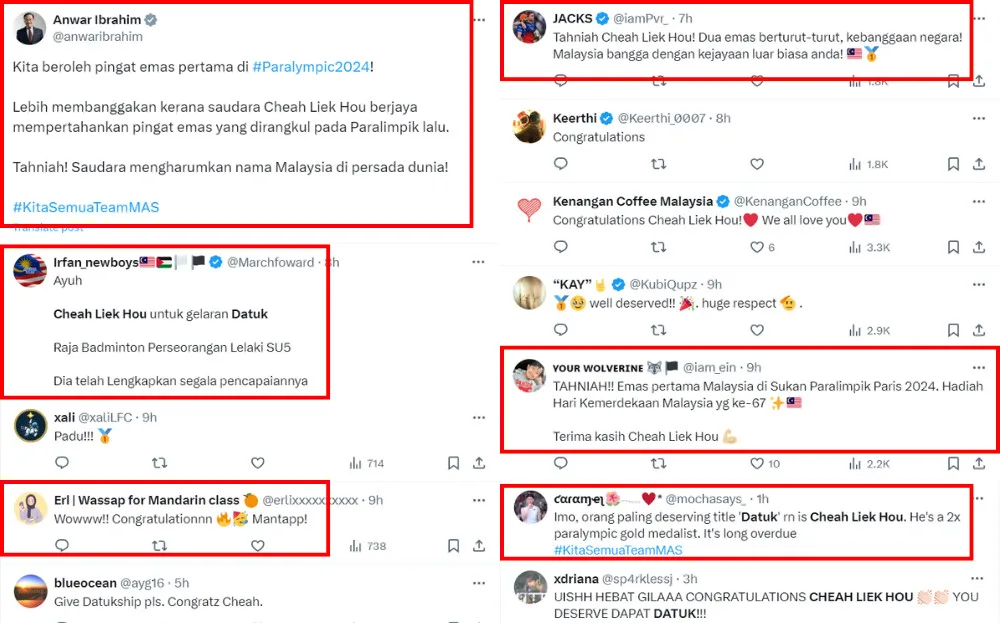Toggle like on YOUR WOLVERINE's tweet
Screen dimensions: 1000x623
[757, 464]
